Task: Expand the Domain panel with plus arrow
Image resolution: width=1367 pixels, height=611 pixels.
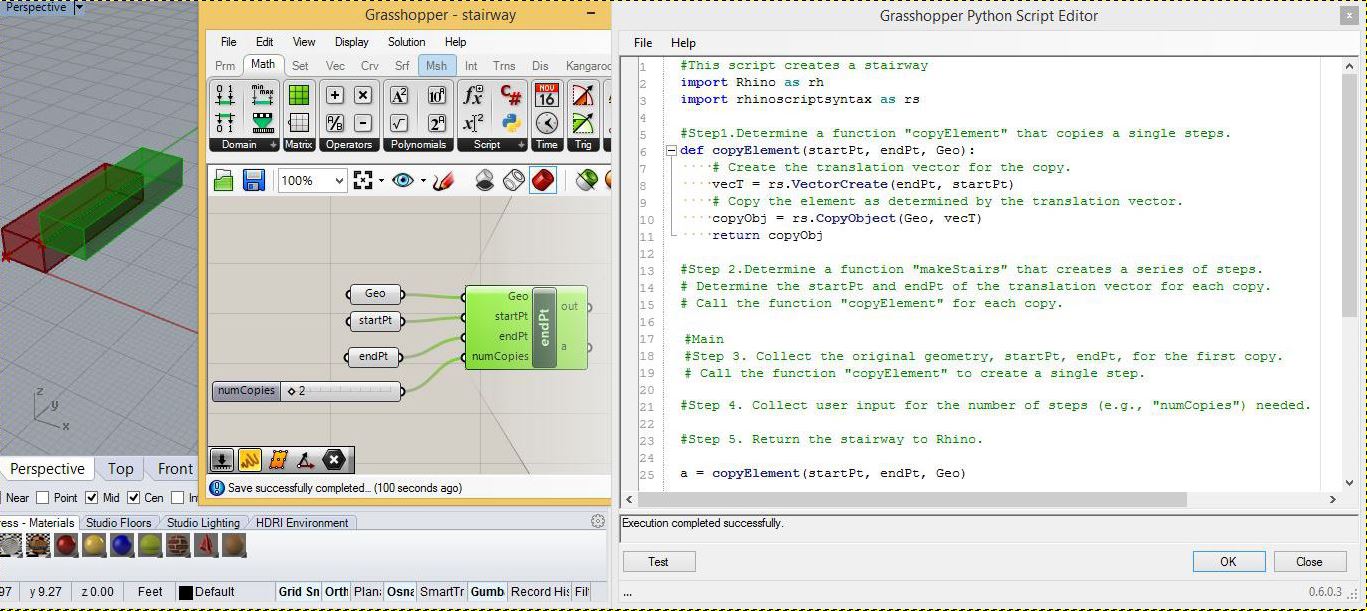Action: (273, 145)
